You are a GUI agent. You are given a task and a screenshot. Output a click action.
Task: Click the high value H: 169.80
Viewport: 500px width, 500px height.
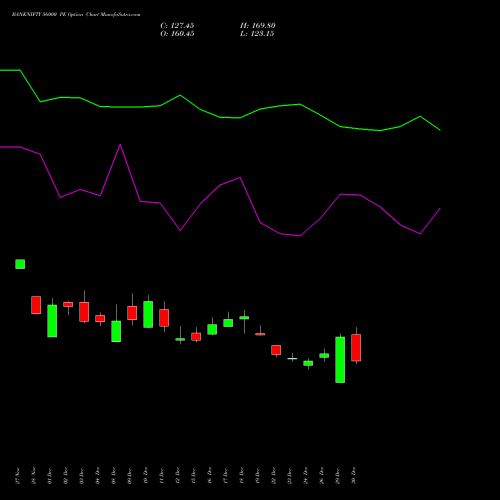(x=258, y=26)
